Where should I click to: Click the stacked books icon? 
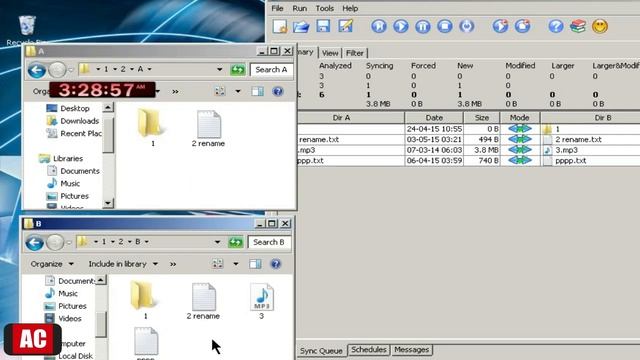click(578, 26)
